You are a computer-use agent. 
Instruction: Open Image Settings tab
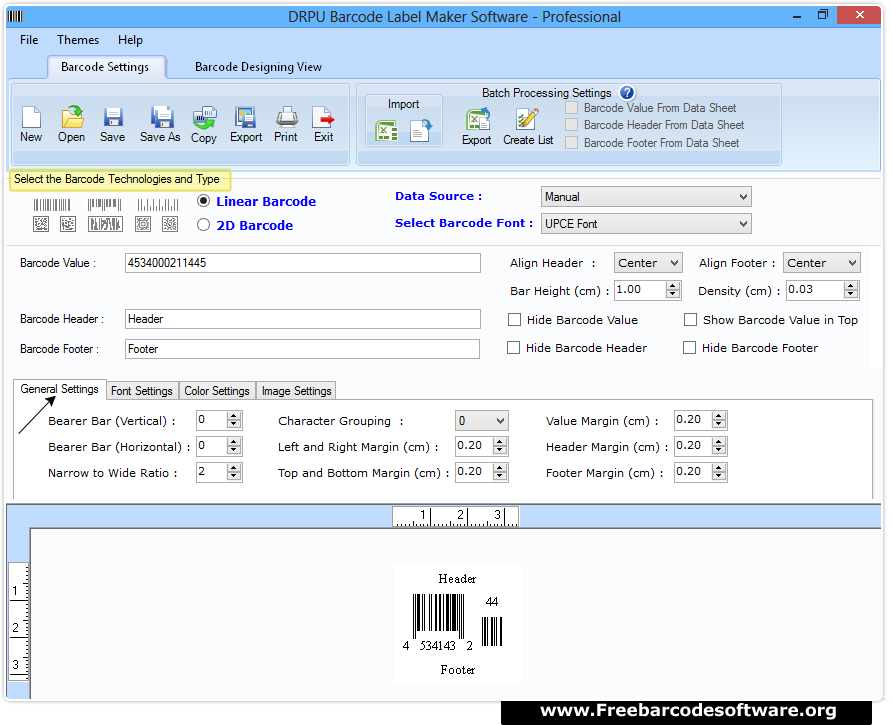point(296,391)
